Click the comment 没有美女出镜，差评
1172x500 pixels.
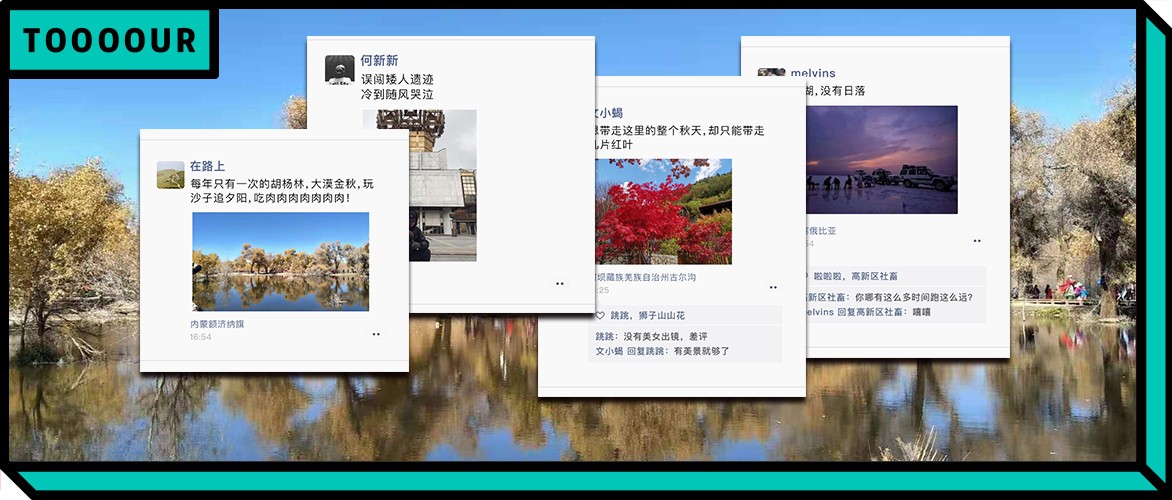click(664, 336)
